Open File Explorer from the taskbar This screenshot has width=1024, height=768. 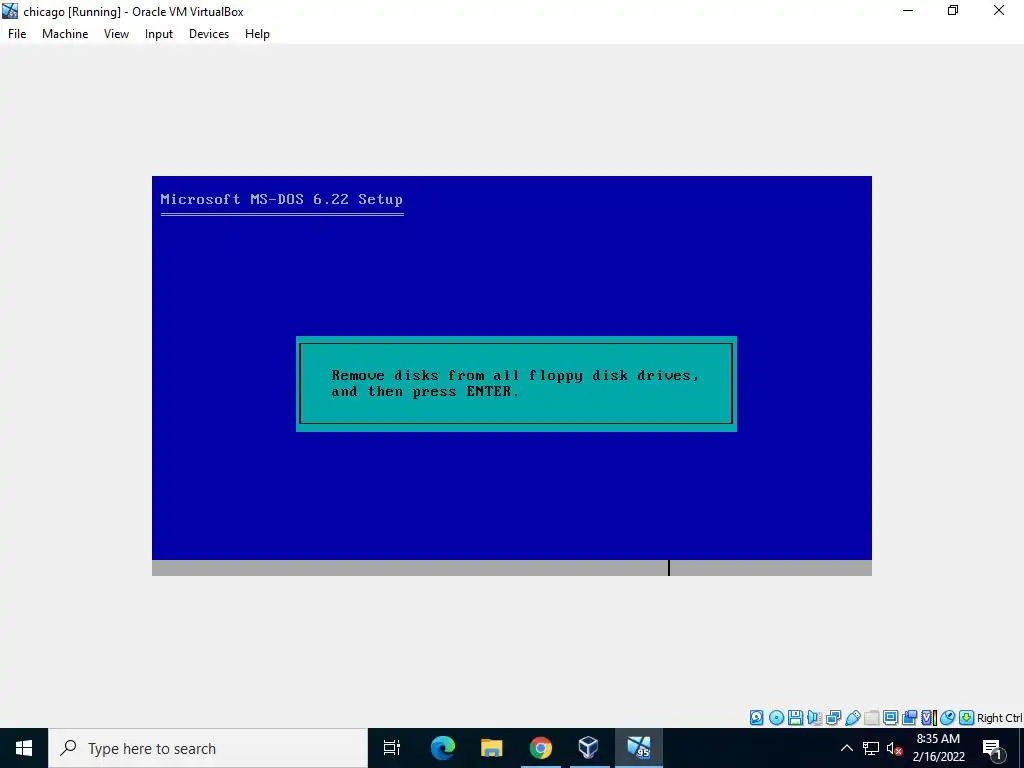492,748
